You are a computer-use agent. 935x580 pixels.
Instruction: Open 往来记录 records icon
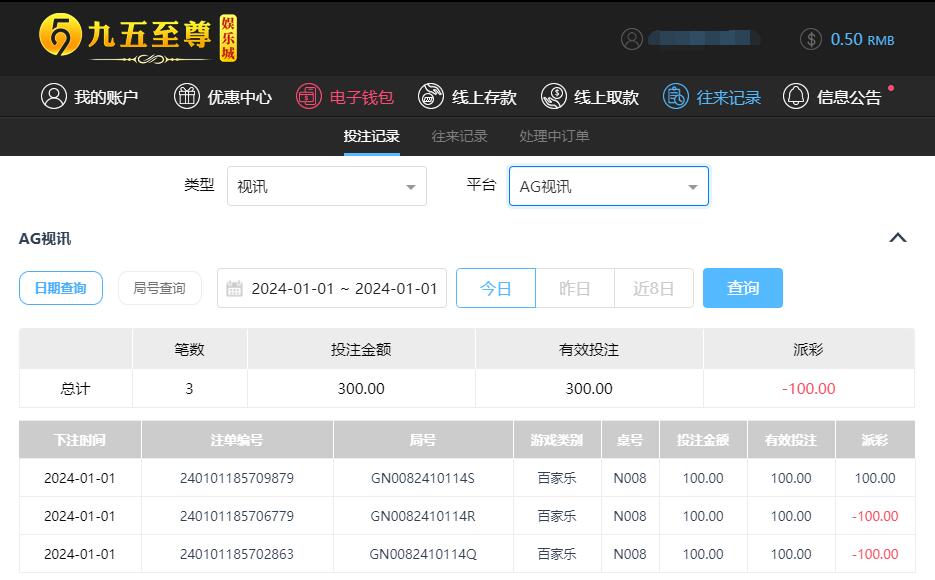[676, 96]
